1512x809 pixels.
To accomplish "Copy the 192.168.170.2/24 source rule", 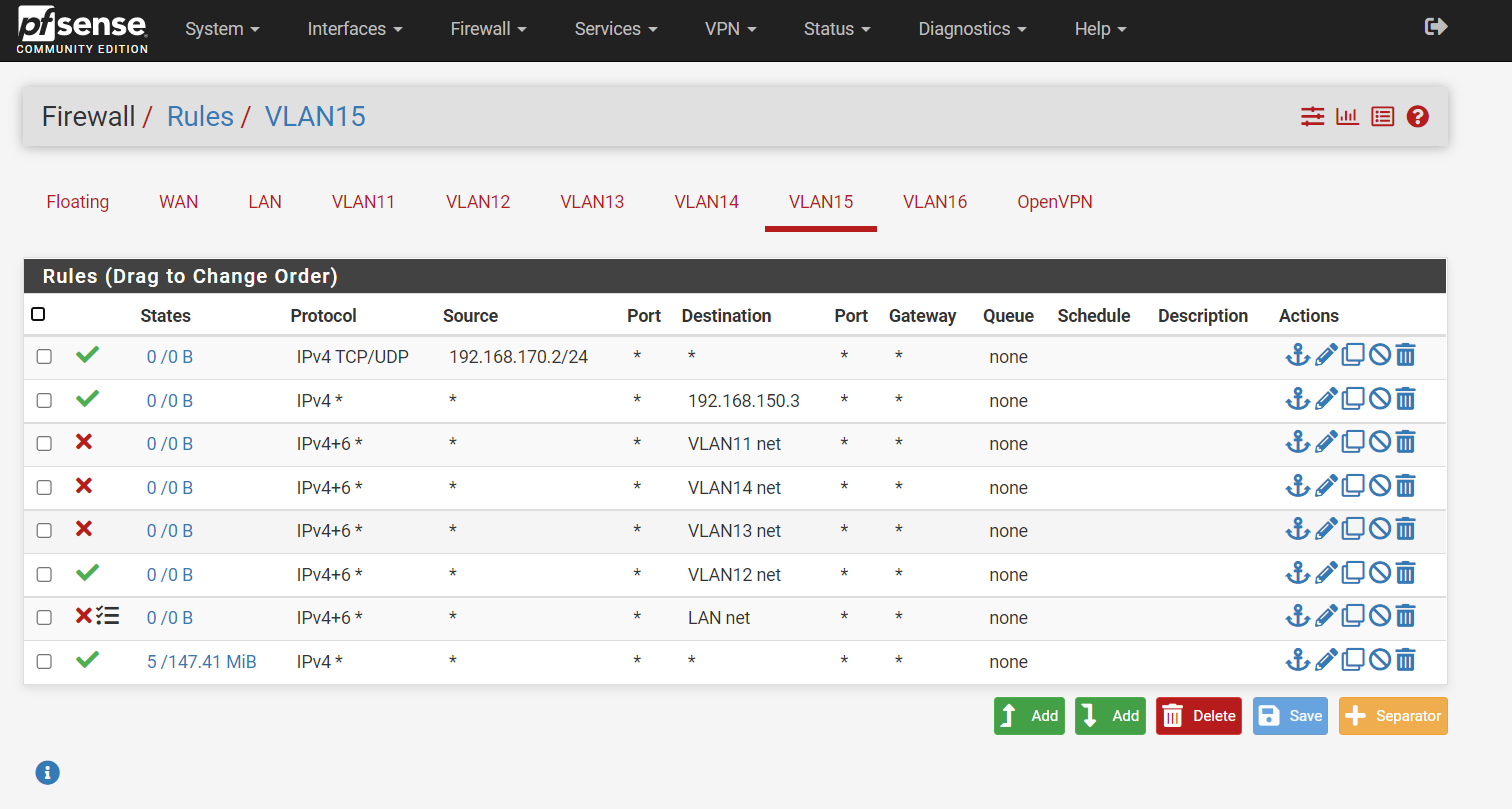I will point(1353,355).
